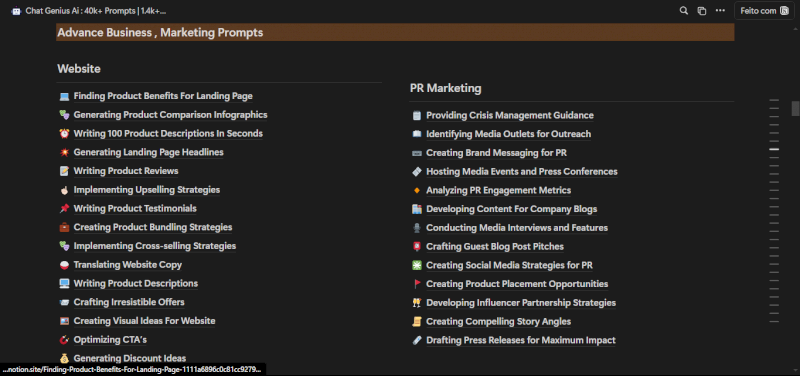The height and width of the screenshot is (376, 800).
Task: Open Implementing Cross-selling Strategies page
Action: (x=155, y=246)
